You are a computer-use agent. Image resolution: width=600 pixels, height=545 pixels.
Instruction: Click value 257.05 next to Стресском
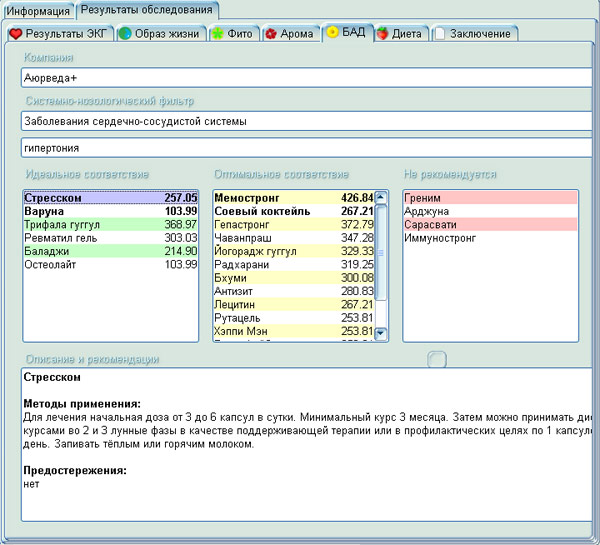pos(181,198)
